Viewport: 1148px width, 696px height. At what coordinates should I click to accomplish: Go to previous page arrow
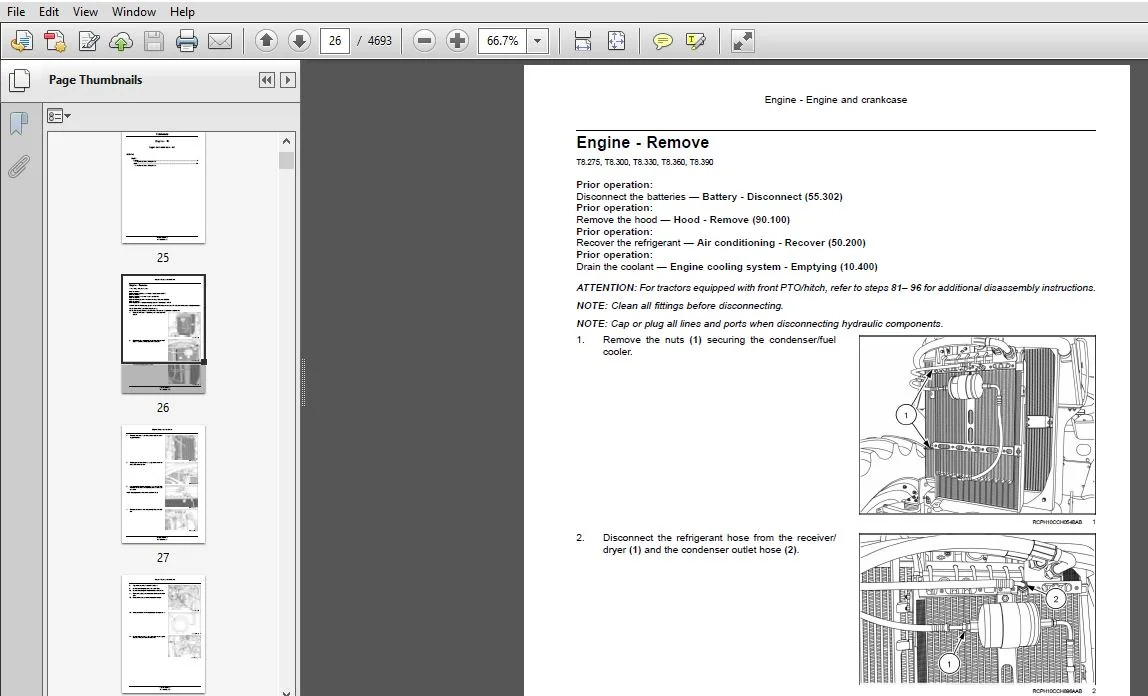[266, 41]
